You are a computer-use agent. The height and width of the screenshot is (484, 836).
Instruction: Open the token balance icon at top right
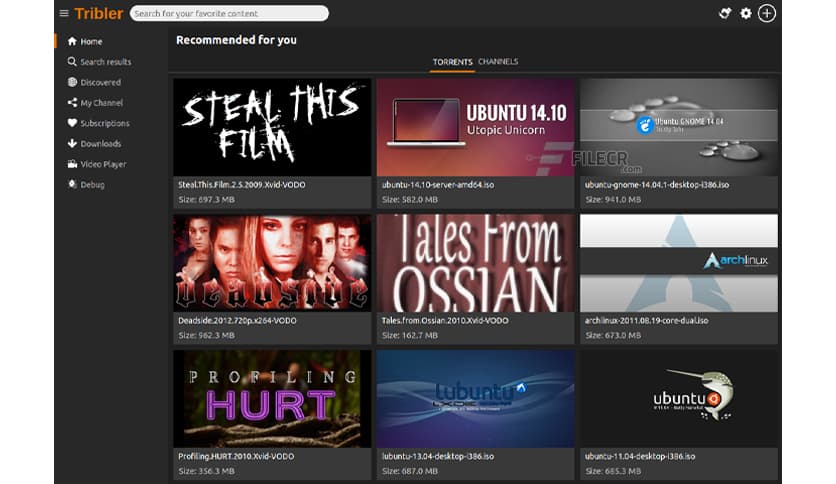tap(725, 13)
